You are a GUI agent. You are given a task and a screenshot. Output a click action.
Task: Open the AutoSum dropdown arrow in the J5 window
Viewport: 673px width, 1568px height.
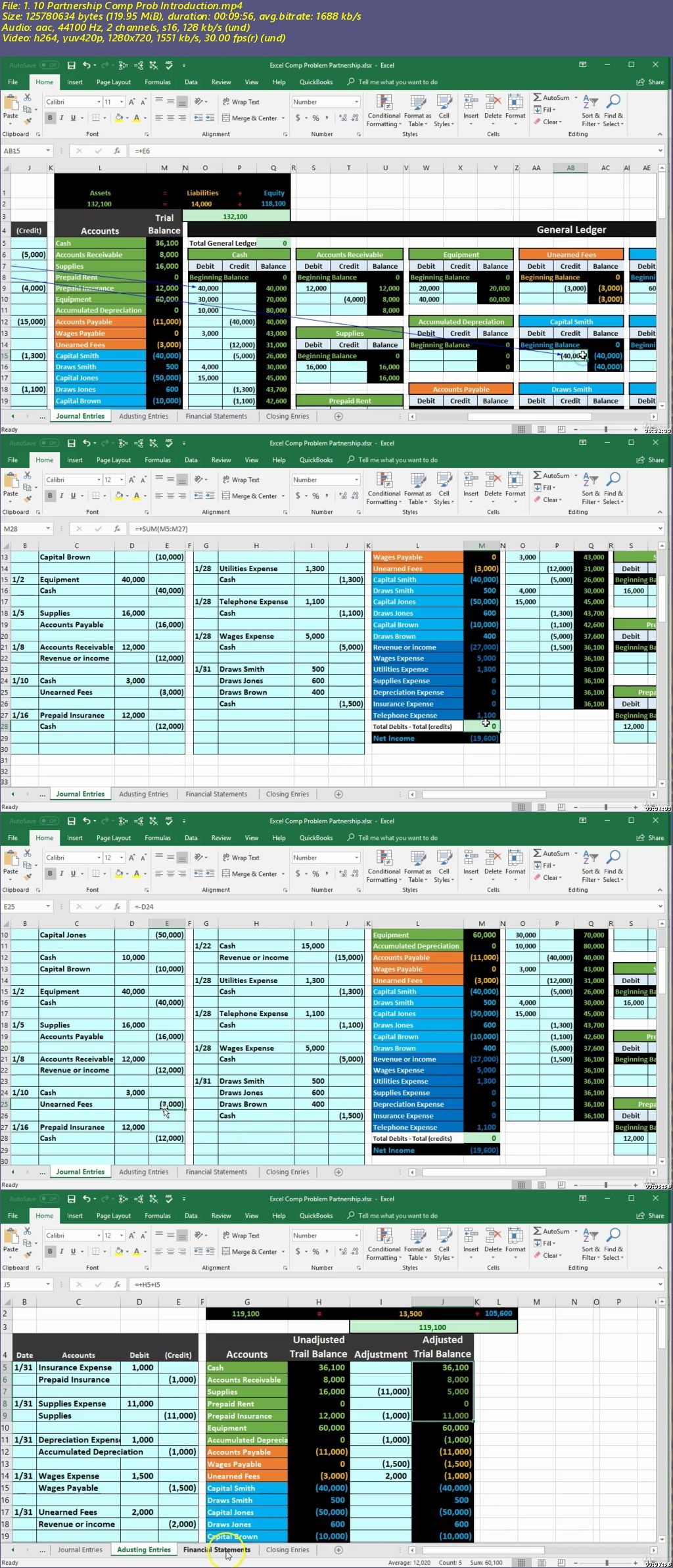click(x=576, y=1231)
